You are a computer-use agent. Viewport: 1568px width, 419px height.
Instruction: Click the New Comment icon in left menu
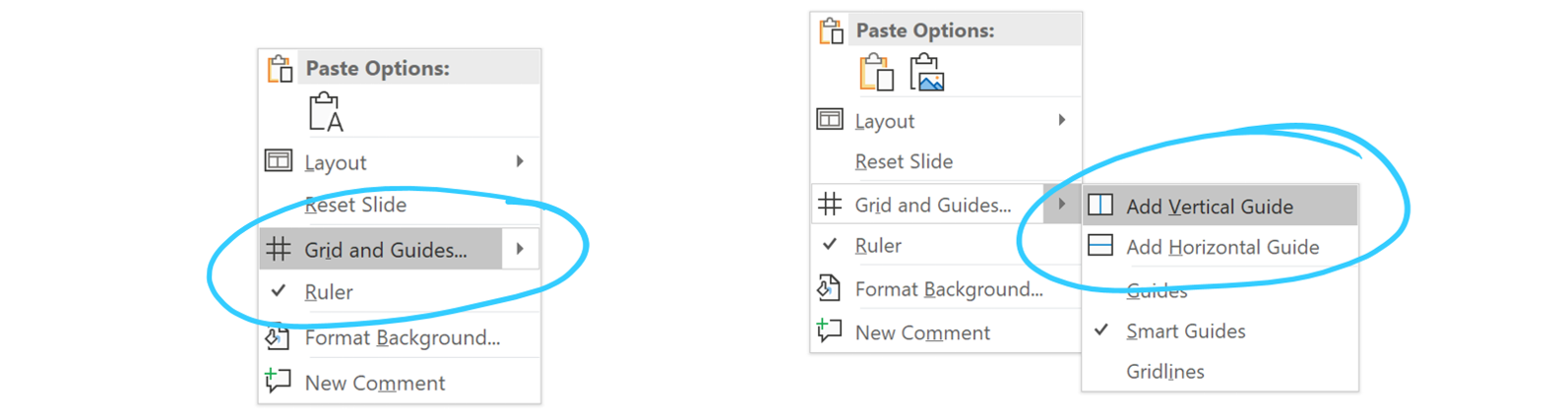(278, 381)
